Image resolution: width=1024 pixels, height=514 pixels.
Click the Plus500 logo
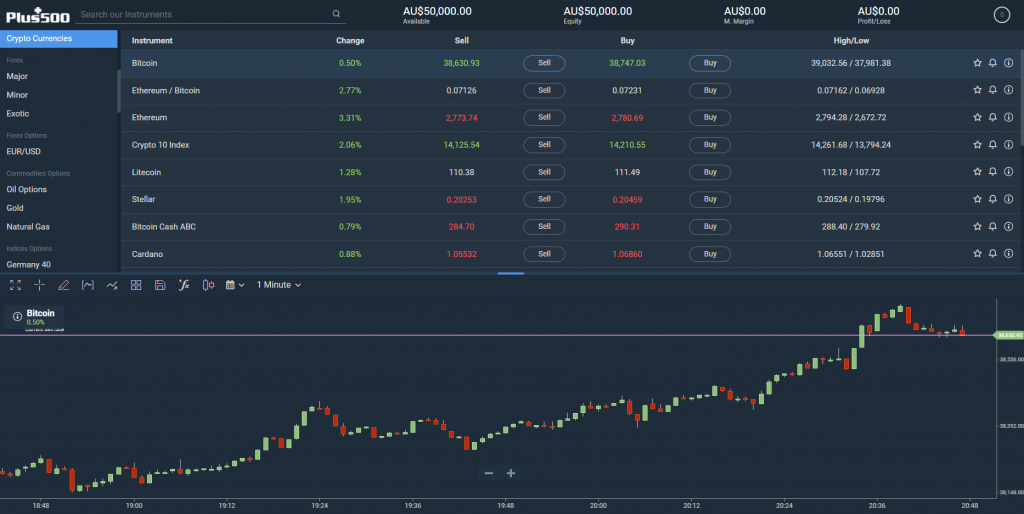pos(38,14)
